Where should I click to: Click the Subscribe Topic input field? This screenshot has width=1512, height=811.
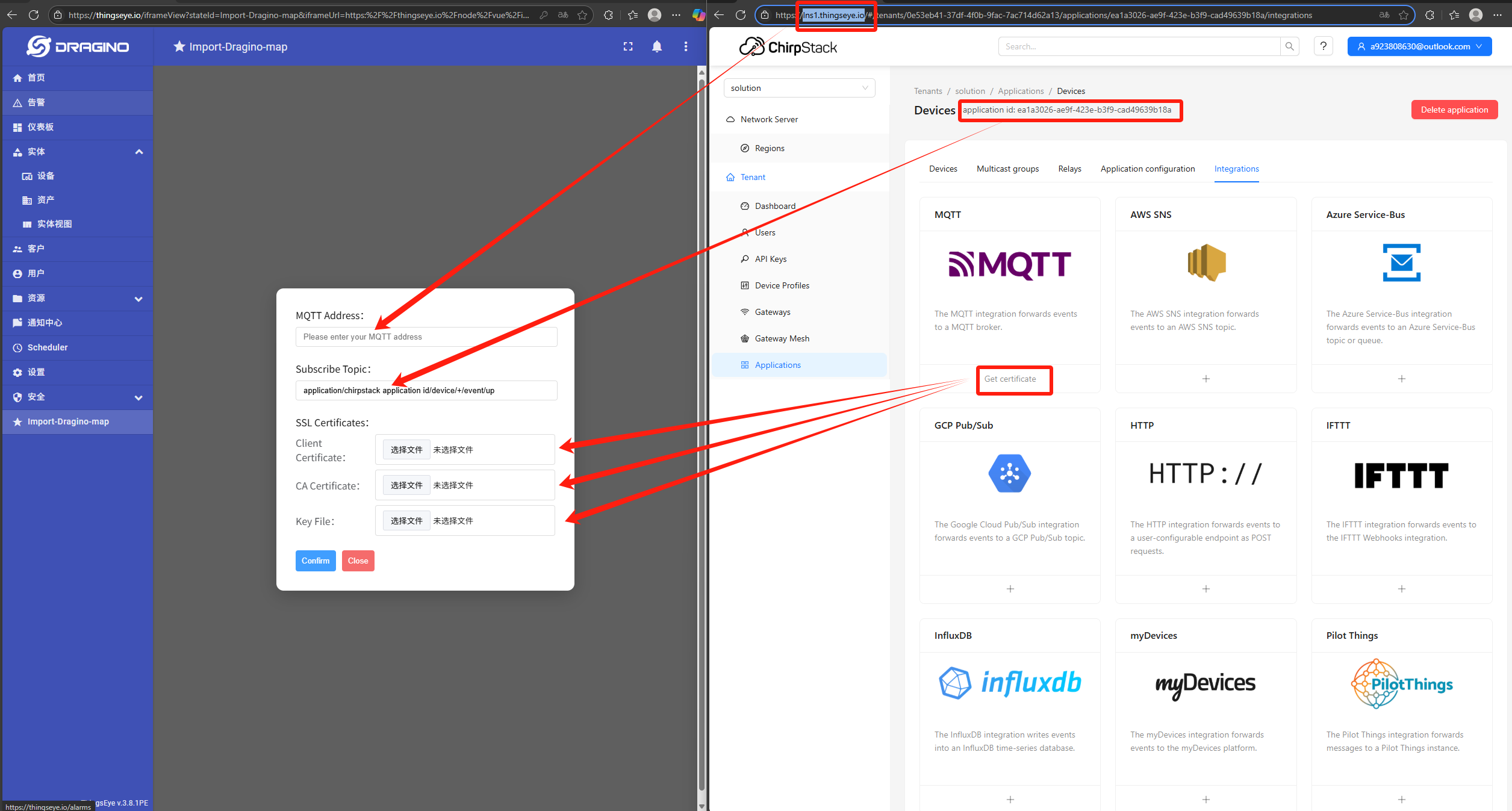(426, 390)
